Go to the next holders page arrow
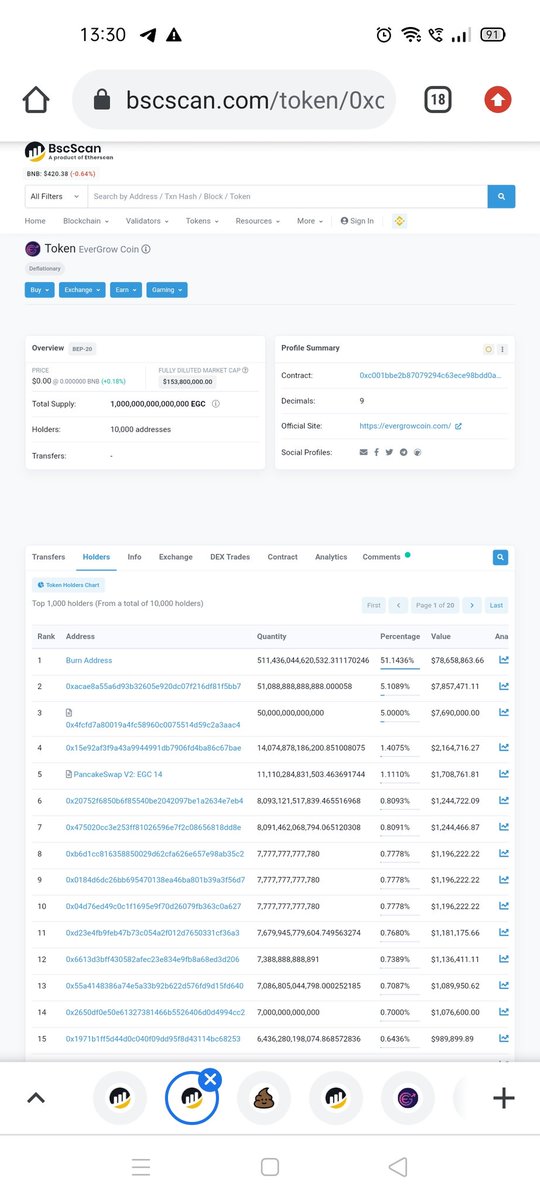Screen dimensions: 540x1200 [x=472, y=605]
